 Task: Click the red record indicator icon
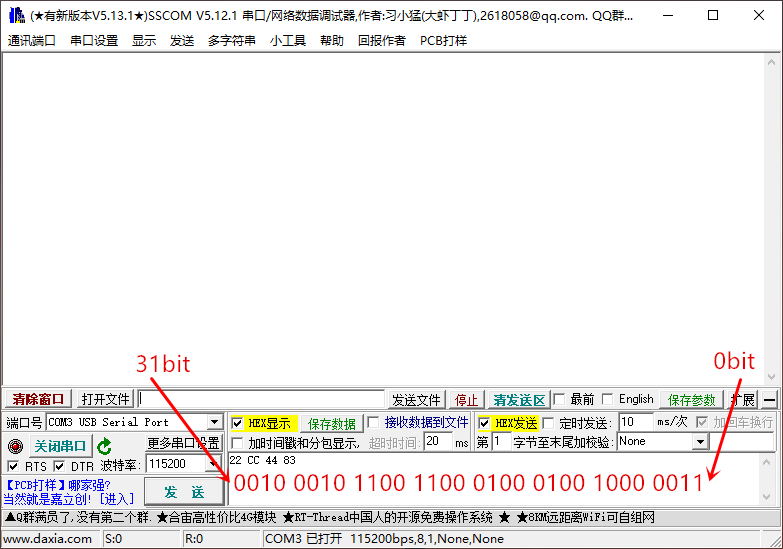(x=14, y=446)
